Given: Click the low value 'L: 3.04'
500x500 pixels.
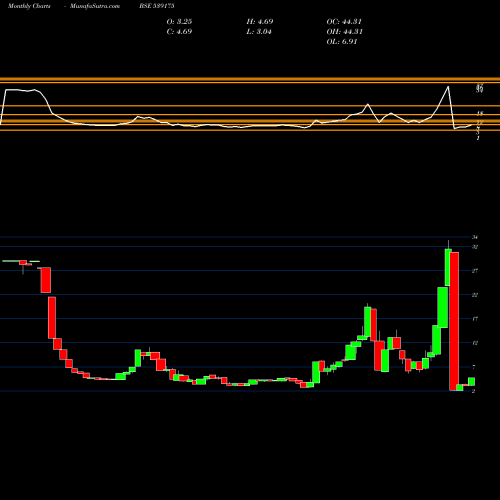Looking at the screenshot, I should (x=259, y=32).
